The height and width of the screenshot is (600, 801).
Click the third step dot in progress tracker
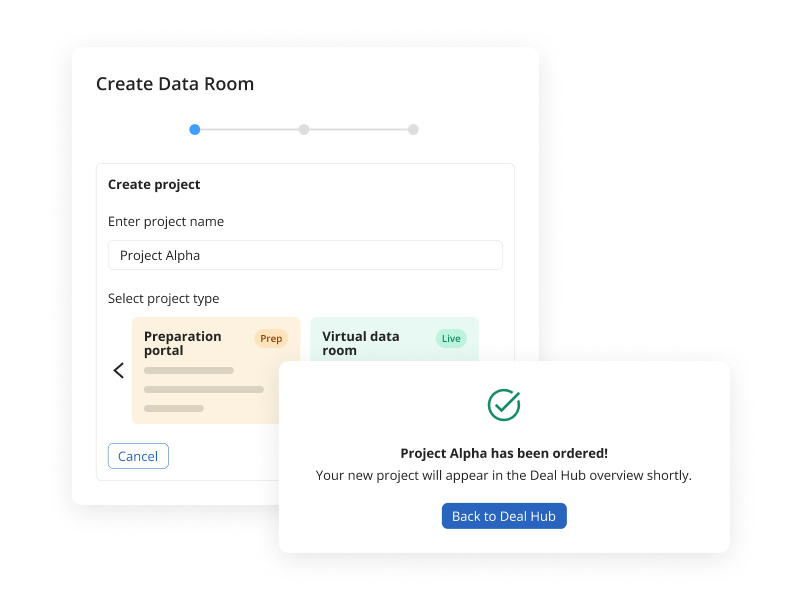[x=413, y=130]
